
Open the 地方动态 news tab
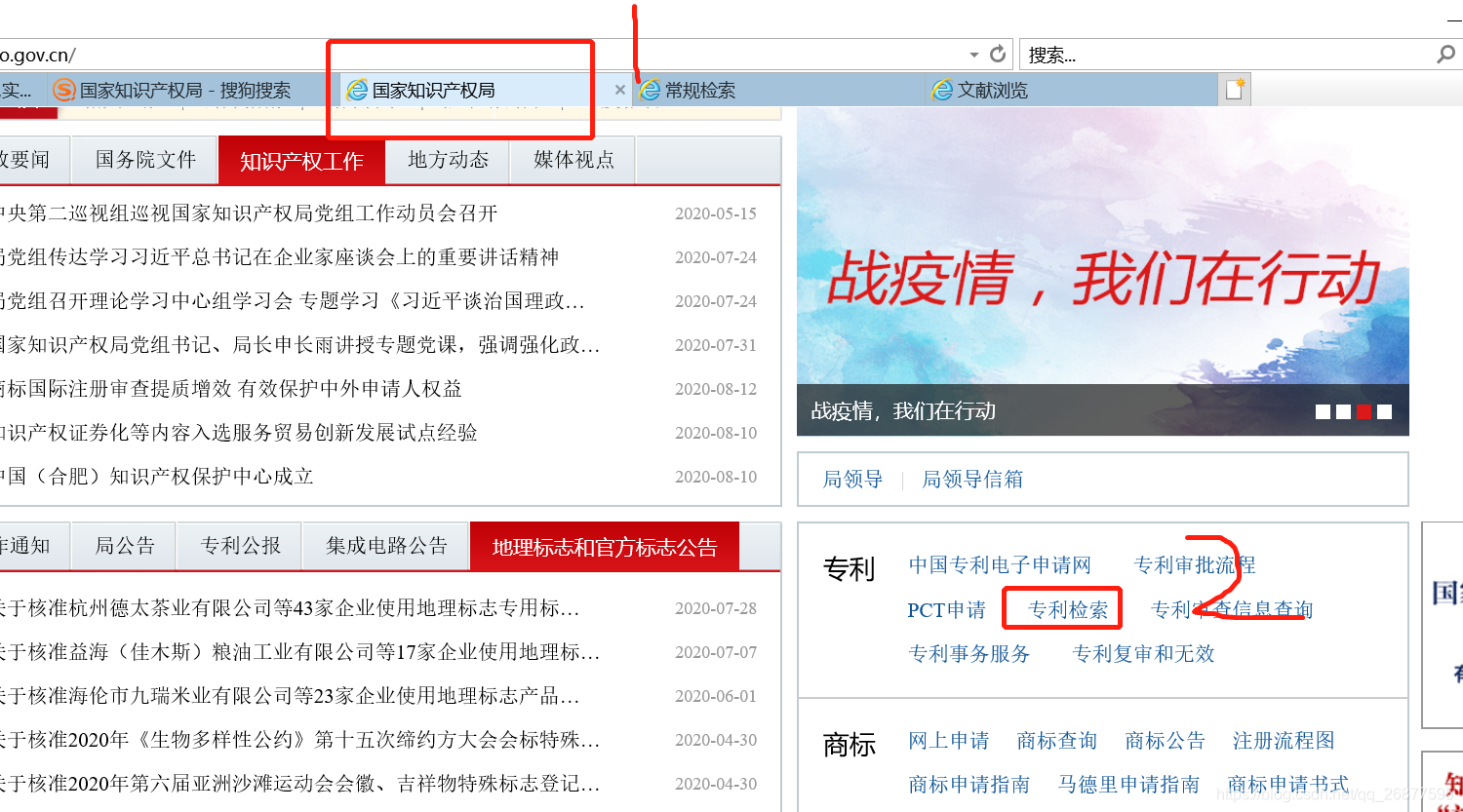click(x=448, y=160)
